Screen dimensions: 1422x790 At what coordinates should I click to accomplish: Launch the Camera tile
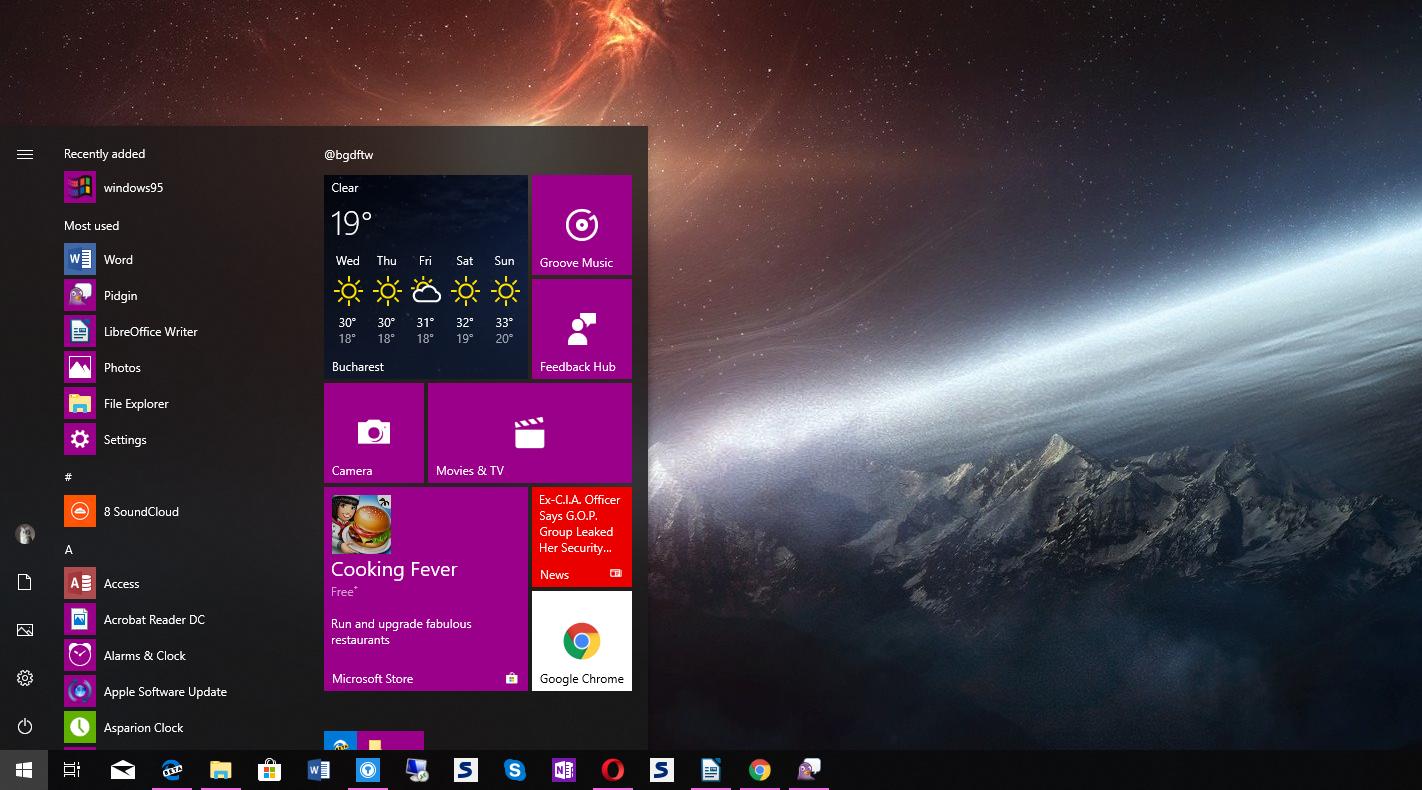pyautogui.click(x=374, y=433)
